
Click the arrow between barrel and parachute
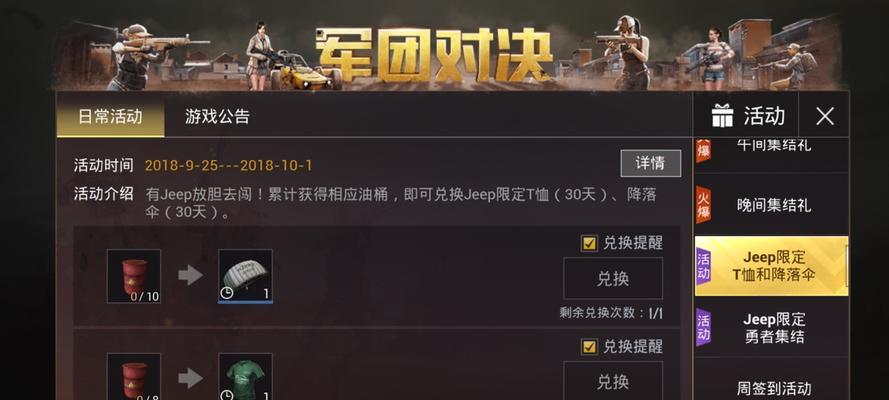click(190, 275)
